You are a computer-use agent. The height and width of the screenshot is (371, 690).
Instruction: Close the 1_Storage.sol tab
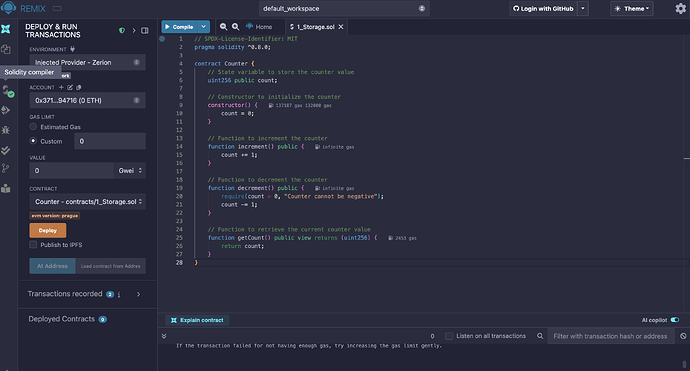point(341,27)
